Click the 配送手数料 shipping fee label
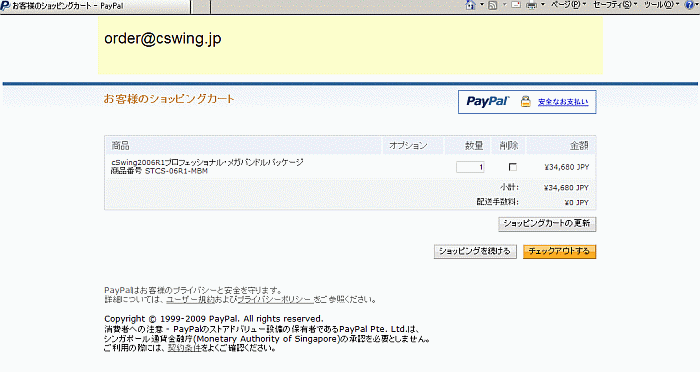 pyautogui.click(x=497, y=202)
